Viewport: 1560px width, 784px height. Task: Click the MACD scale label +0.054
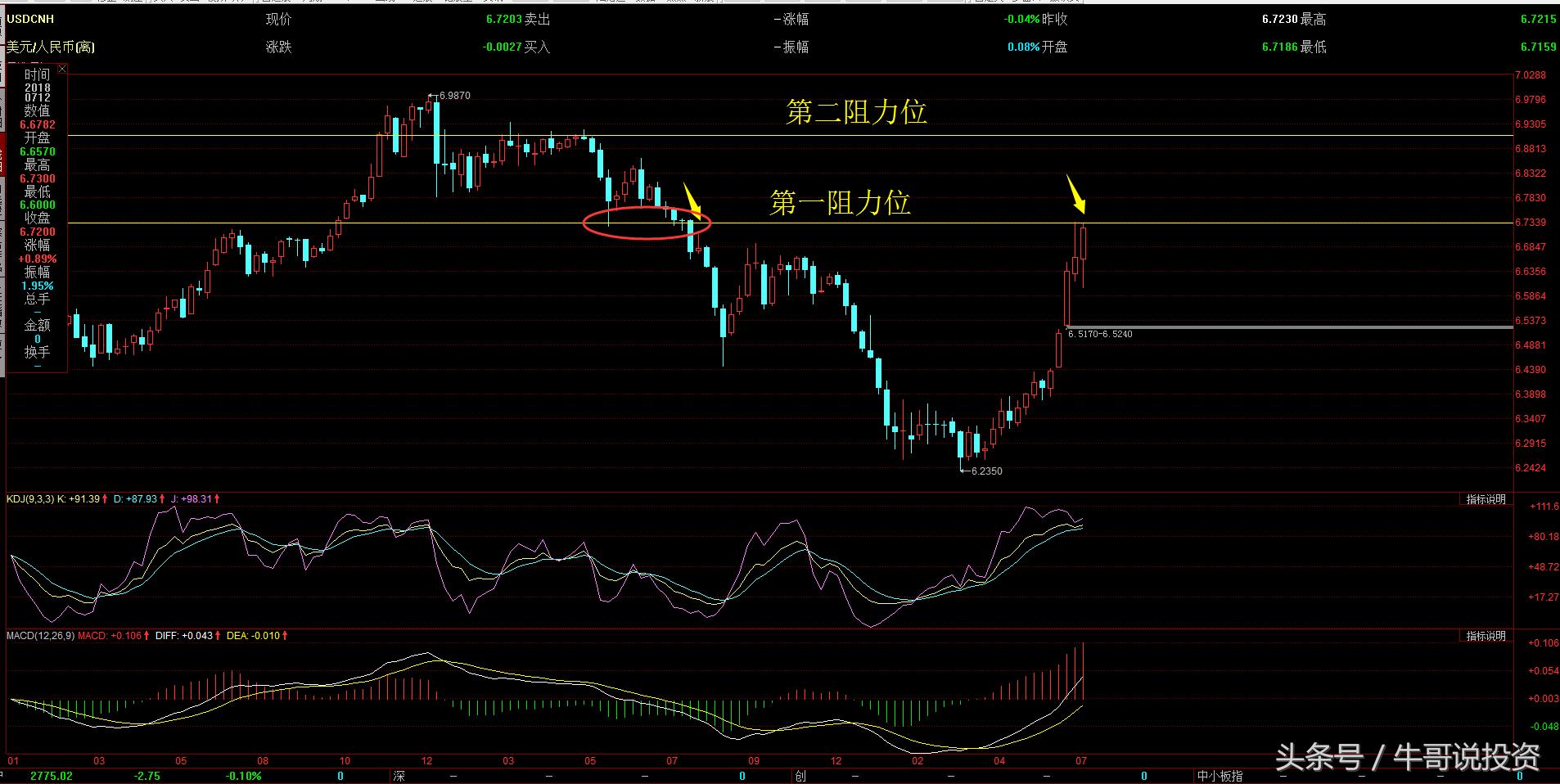[x=1544, y=671]
